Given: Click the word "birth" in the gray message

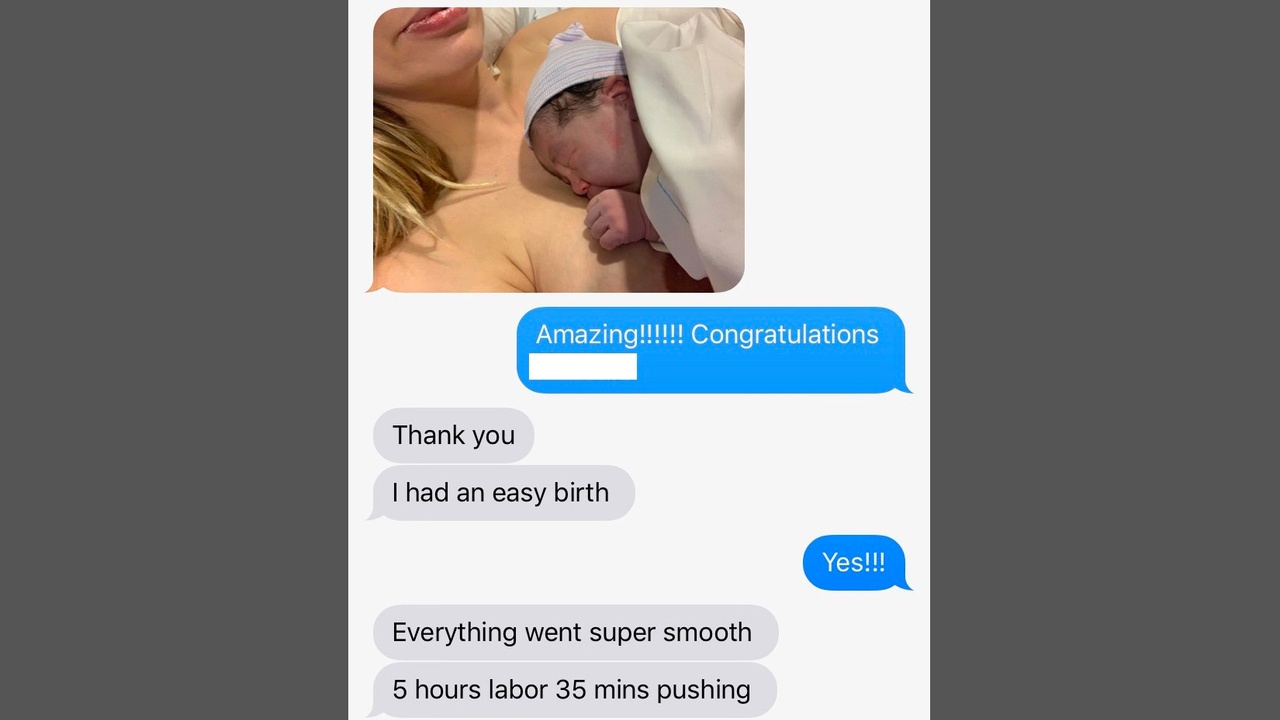Looking at the screenshot, I should pos(581,492).
